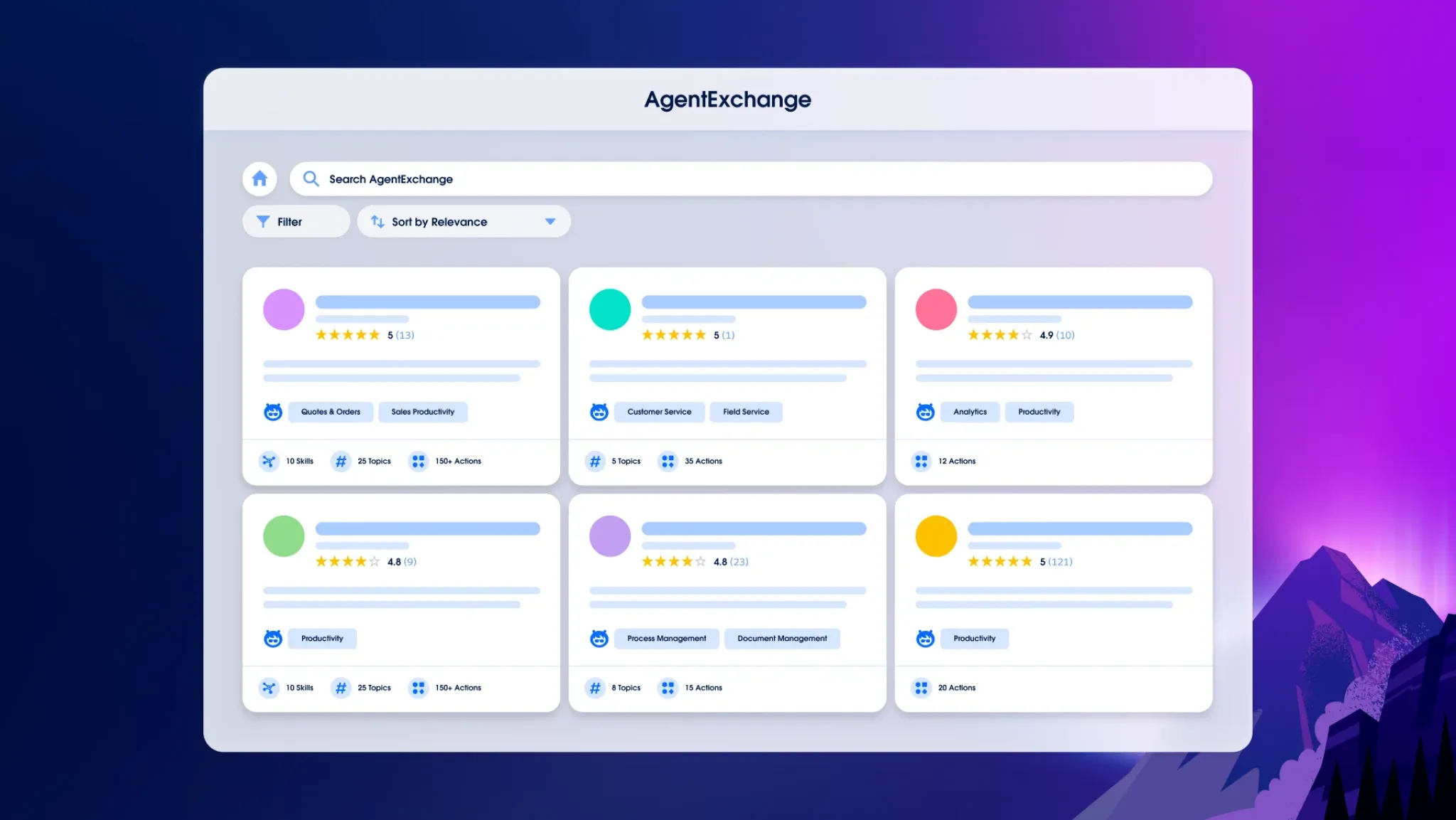Select the Productivity tag beside Analytics
Image resolution: width=1456 pixels, height=820 pixels.
tap(1039, 412)
